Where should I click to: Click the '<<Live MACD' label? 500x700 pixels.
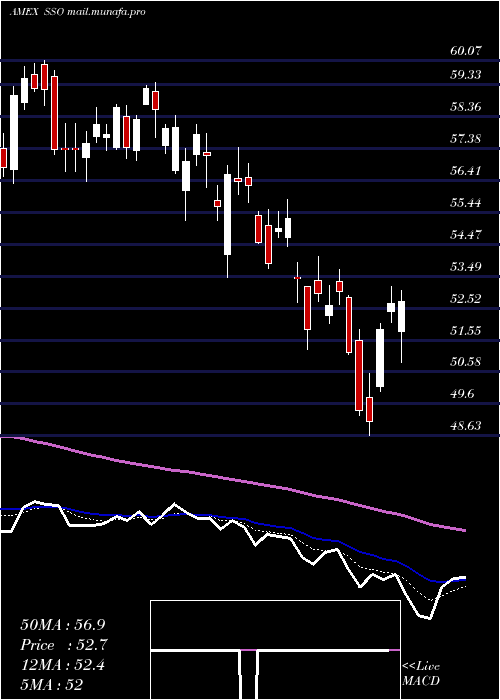(421, 674)
